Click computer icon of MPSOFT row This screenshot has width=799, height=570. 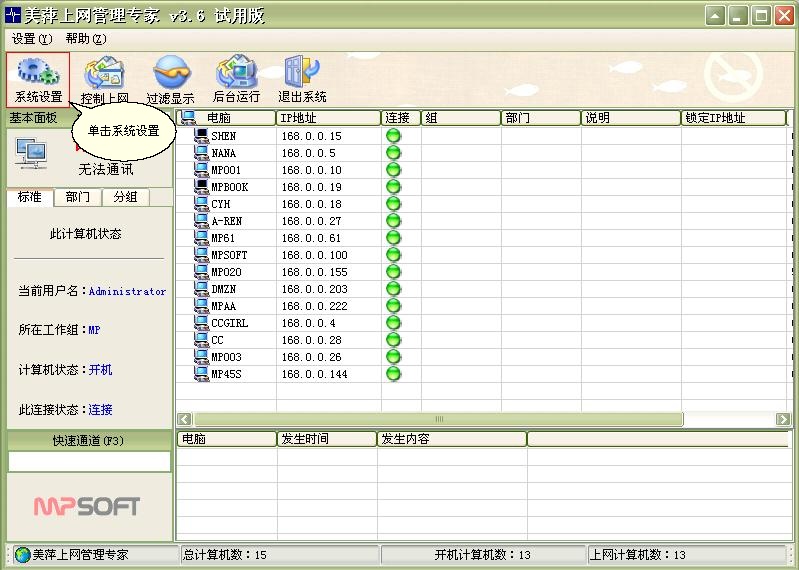(201, 254)
